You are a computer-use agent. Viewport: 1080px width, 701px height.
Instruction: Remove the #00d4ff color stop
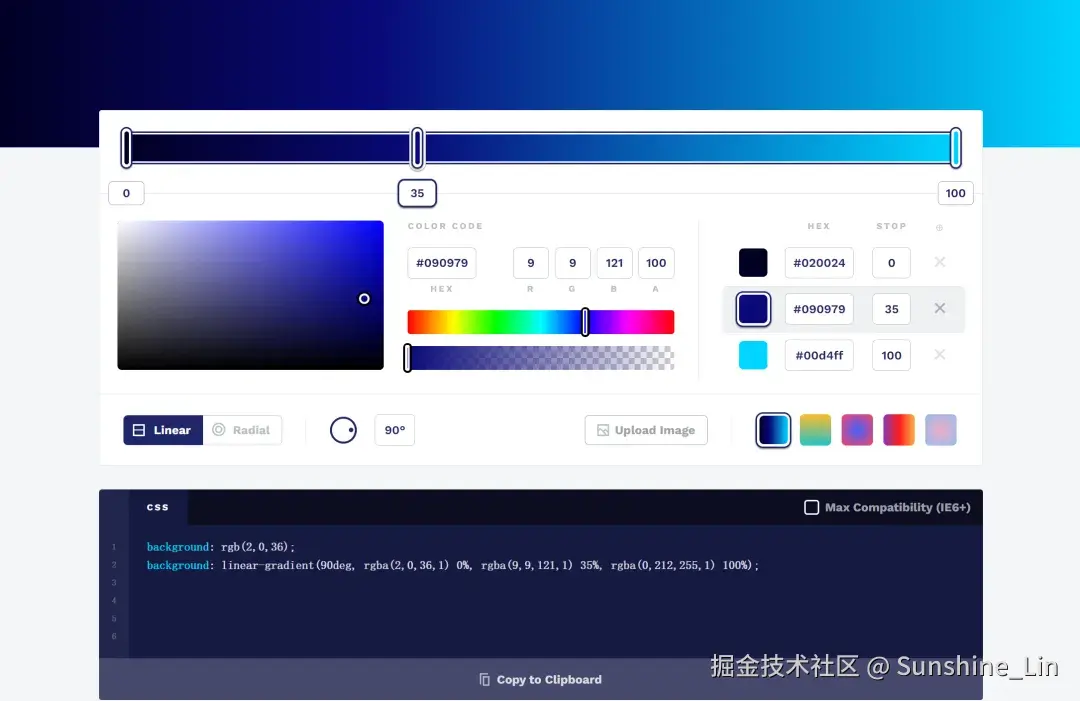click(939, 354)
